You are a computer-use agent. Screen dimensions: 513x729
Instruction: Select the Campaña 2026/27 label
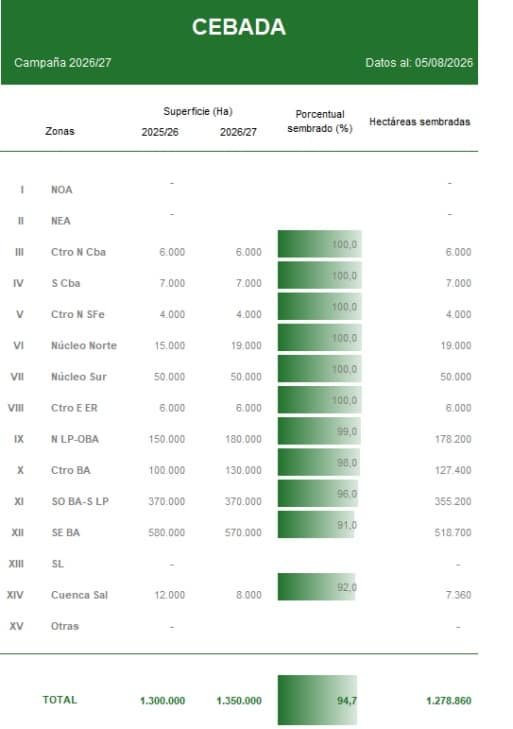pyautogui.click(x=62, y=63)
